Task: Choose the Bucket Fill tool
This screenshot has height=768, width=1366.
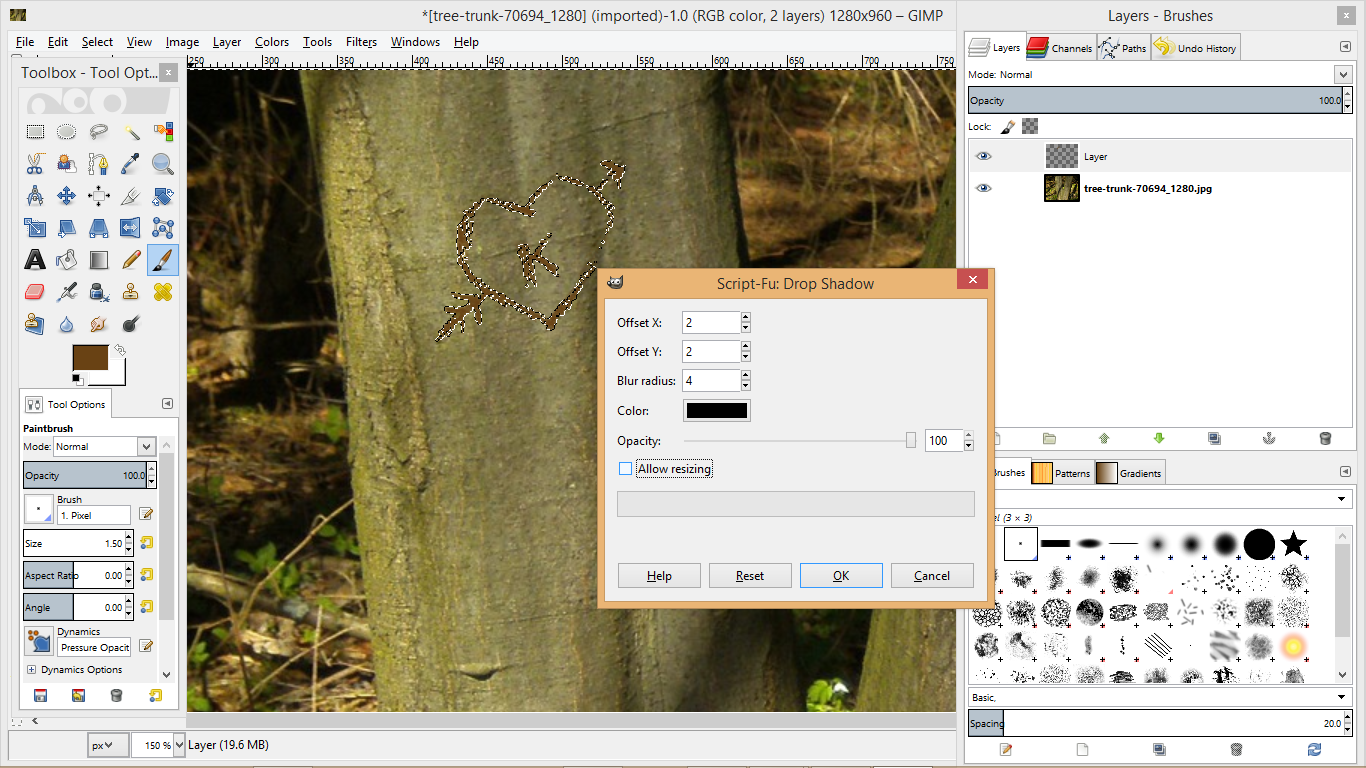Action: click(x=66, y=259)
